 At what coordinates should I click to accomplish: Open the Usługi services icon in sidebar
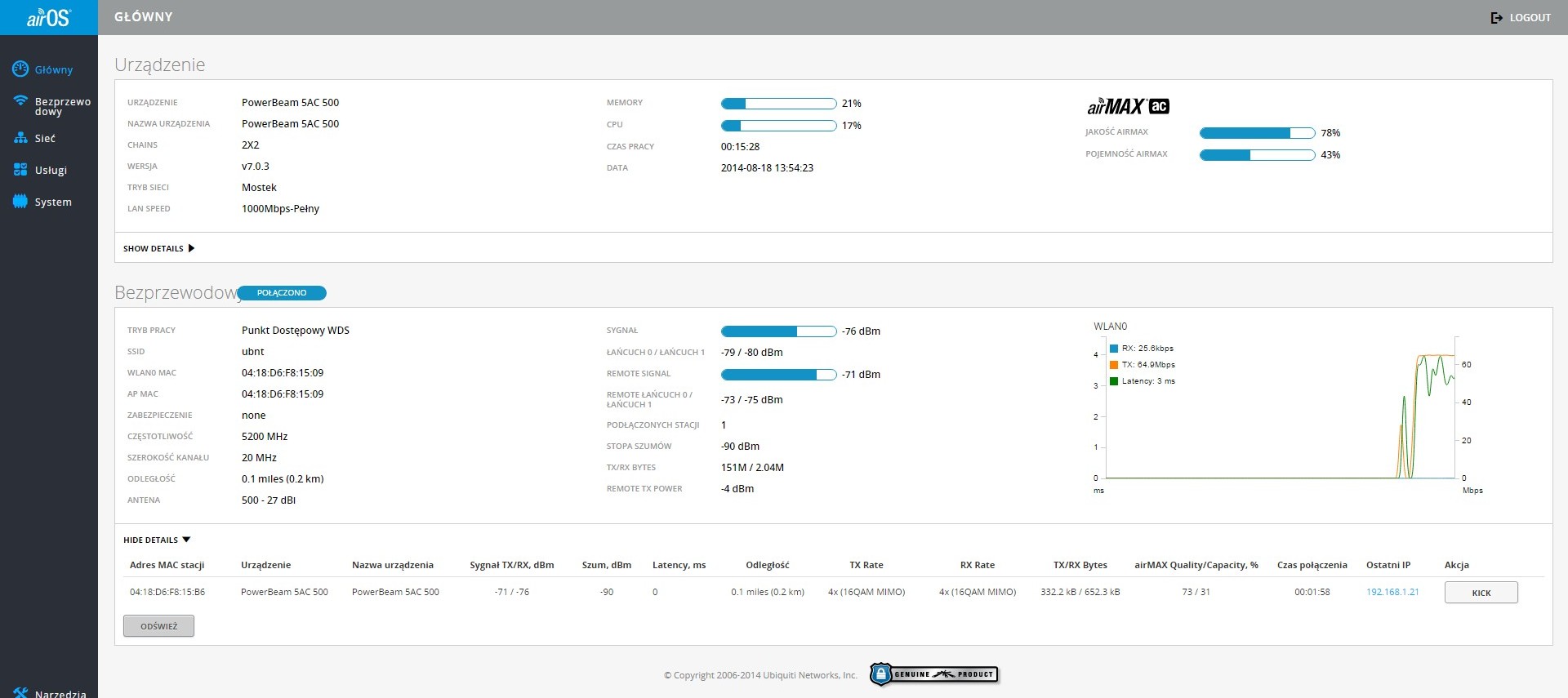pos(20,170)
